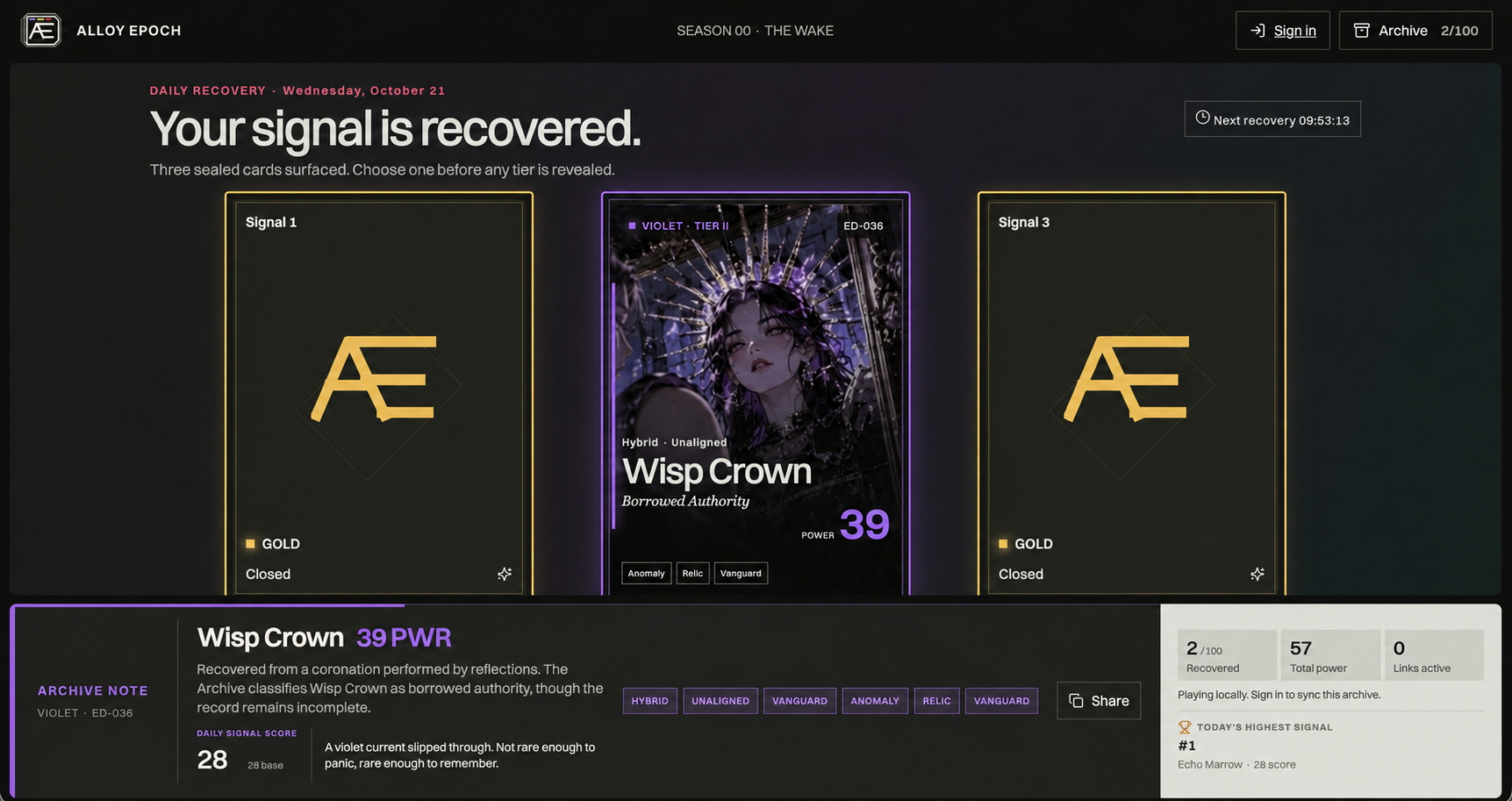
Task: Click the ALLOY EPOCH brand name
Action: click(129, 31)
